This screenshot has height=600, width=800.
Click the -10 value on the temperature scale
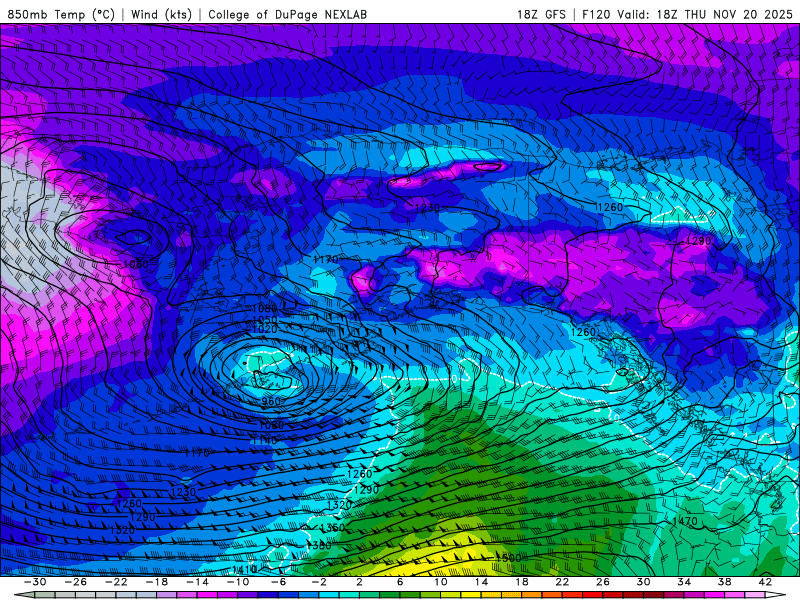point(238,582)
